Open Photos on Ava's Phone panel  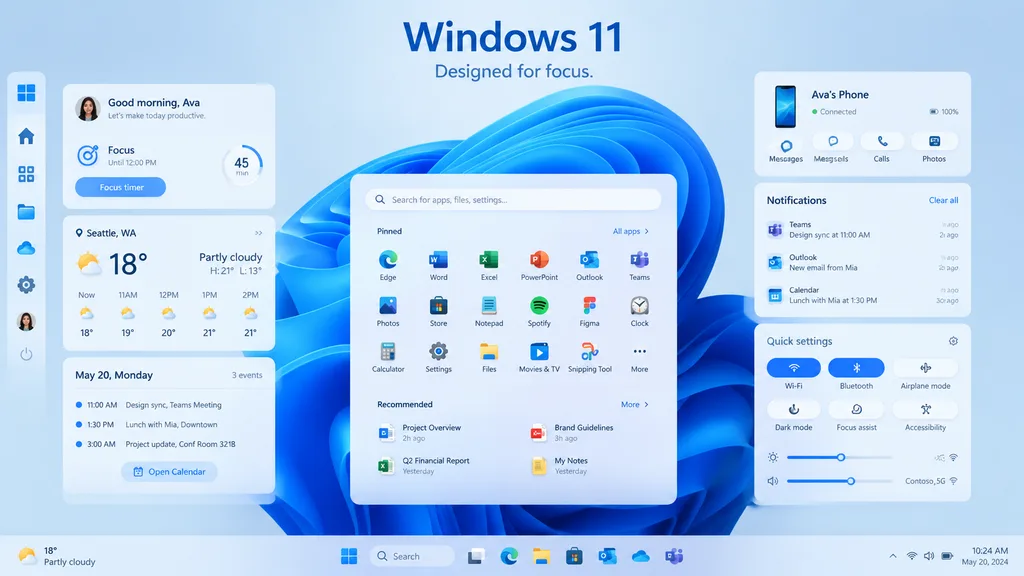coord(934,141)
